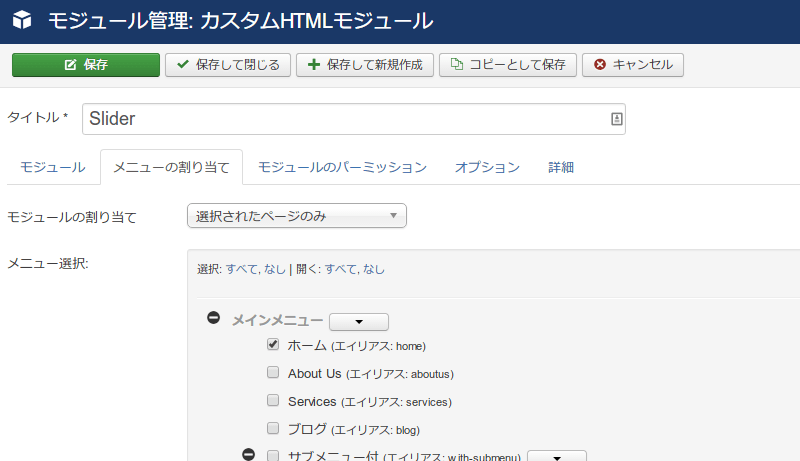Screen dimensions: 800x461
Task: Click 保存して閉じる button
Action: tap(228, 65)
